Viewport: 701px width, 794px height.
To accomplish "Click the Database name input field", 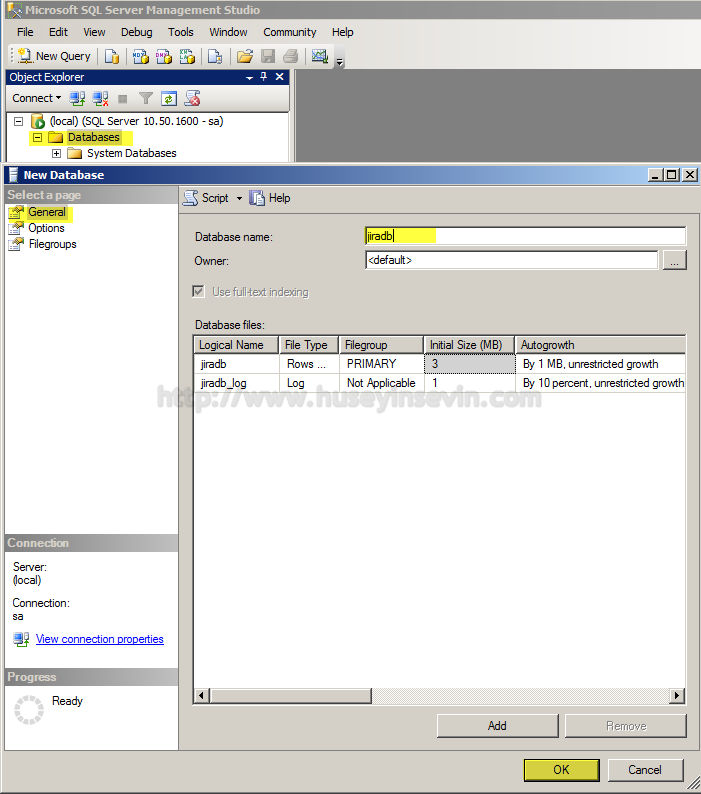I will pos(525,236).
